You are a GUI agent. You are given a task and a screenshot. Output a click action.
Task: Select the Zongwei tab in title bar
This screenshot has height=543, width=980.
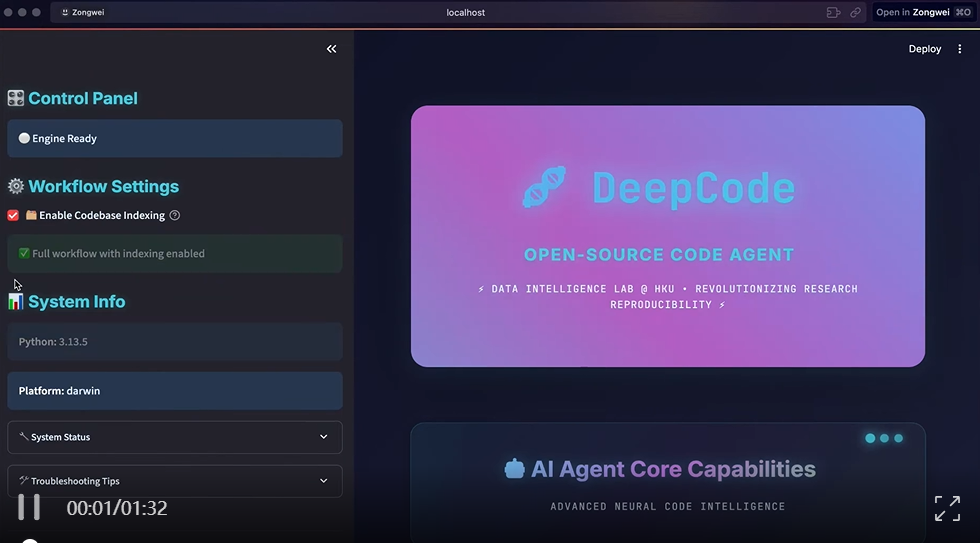82,12
